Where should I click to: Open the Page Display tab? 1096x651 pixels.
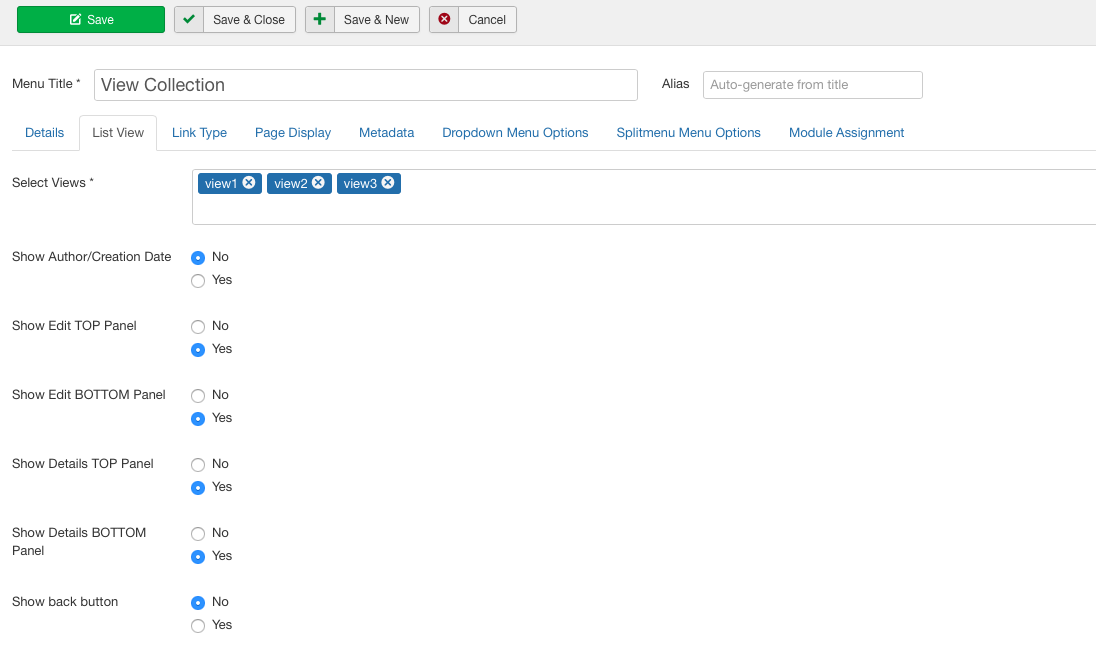coord(293,133)
